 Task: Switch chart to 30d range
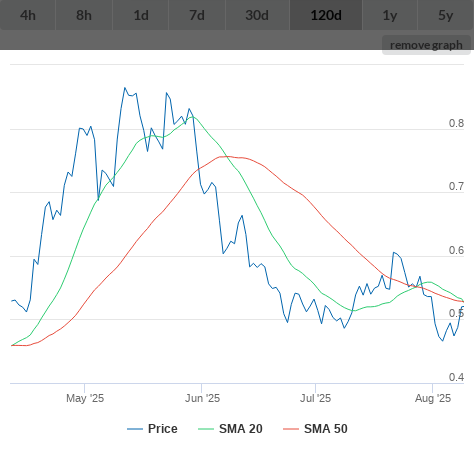point(258,15)
